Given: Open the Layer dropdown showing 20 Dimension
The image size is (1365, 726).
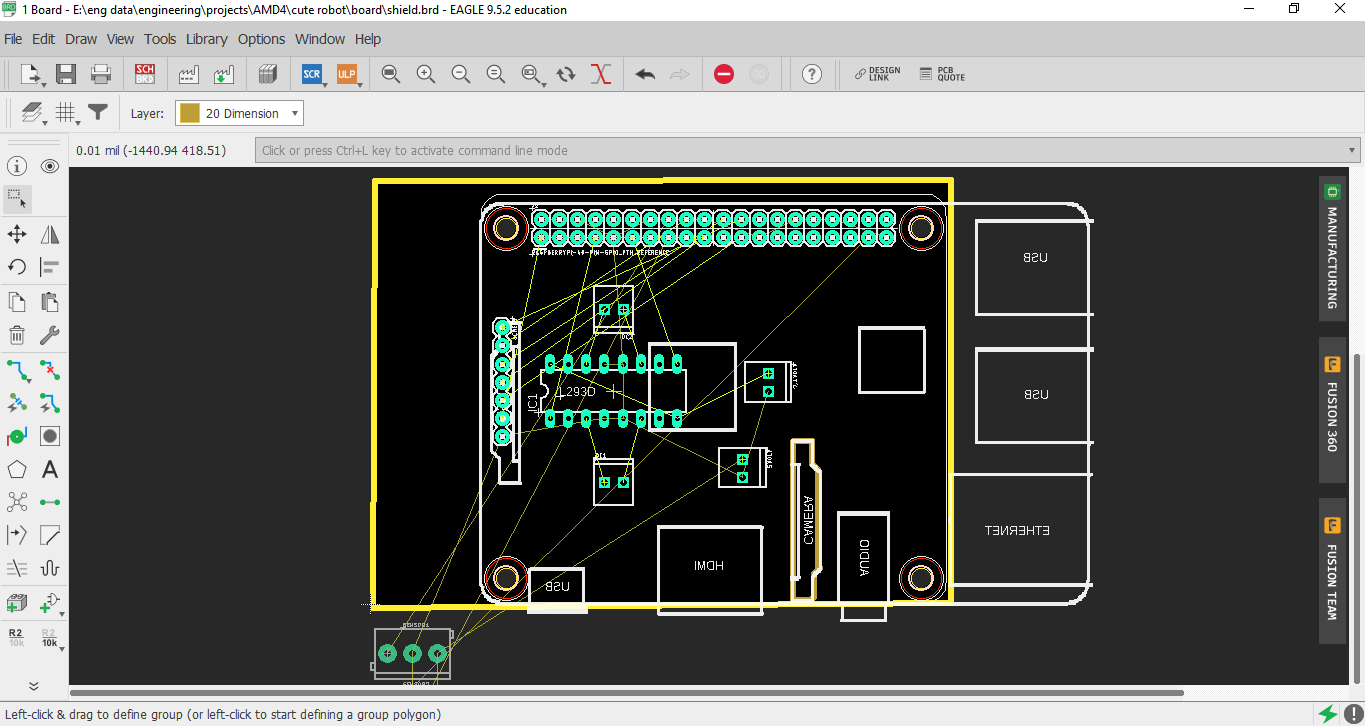Looking at the screenshot, I should tap(240, 113).
